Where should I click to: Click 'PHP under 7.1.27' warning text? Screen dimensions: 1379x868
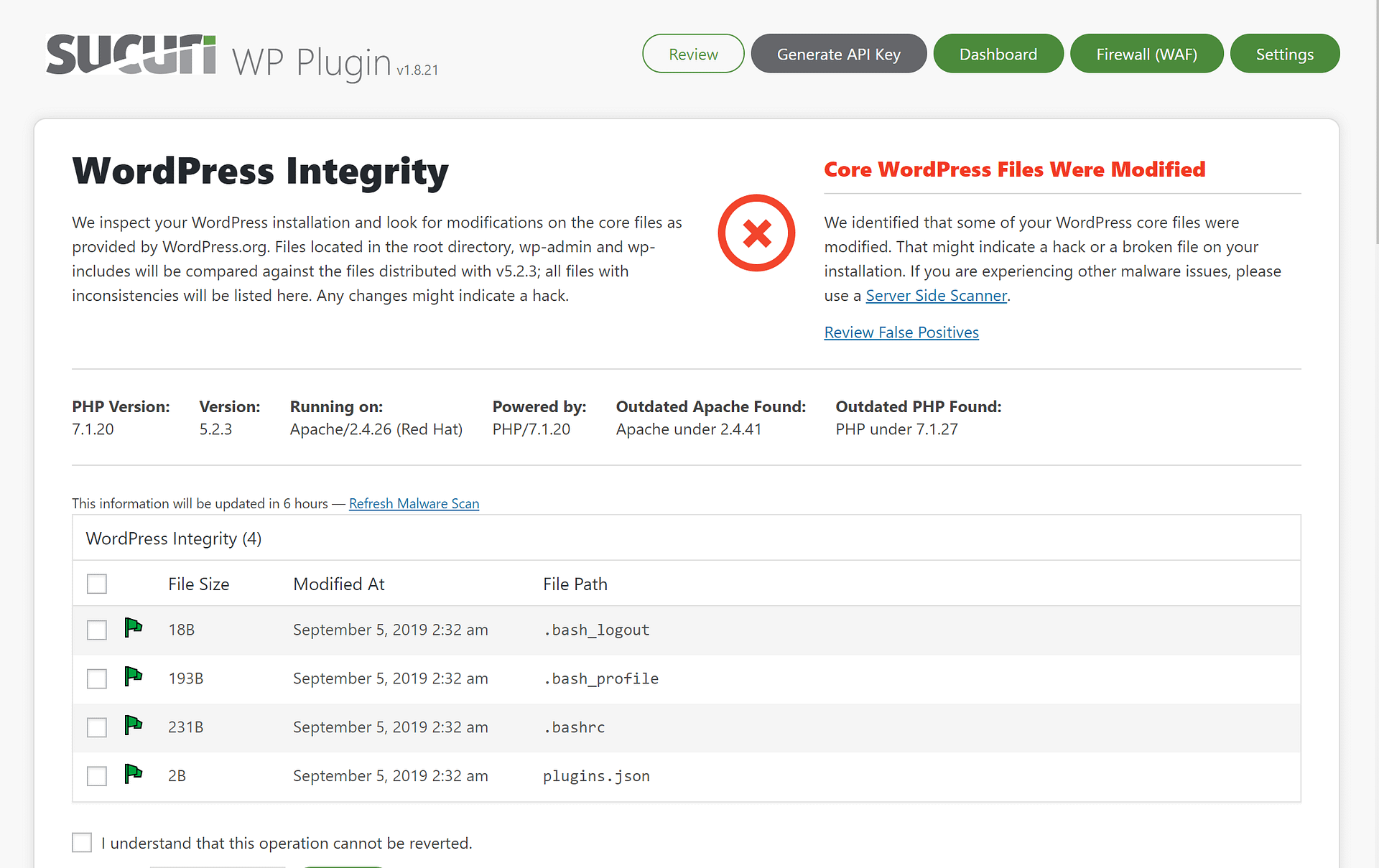coord(896,429)
